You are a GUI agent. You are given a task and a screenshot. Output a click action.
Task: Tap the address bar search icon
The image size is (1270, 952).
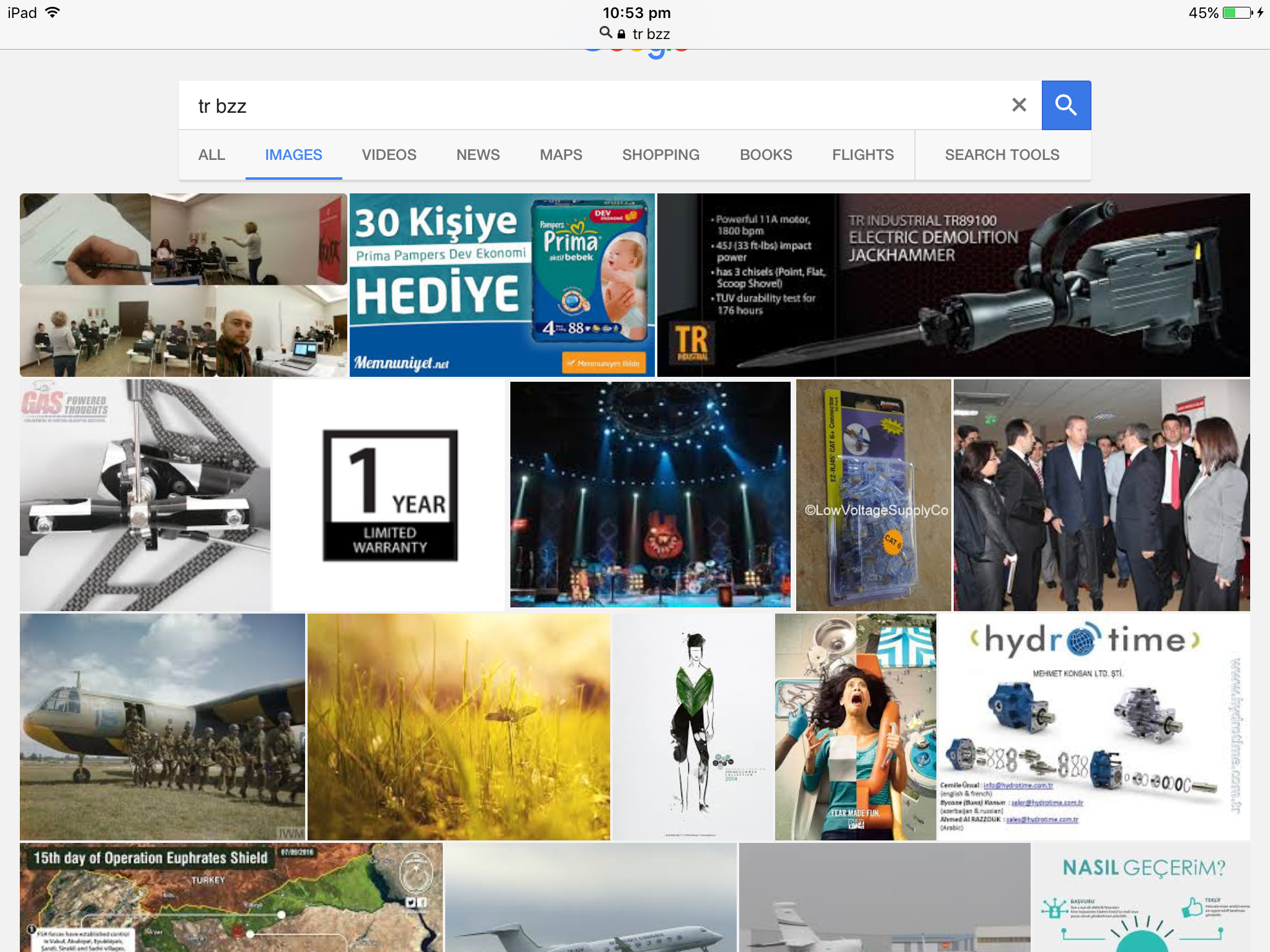click(605, 33)
